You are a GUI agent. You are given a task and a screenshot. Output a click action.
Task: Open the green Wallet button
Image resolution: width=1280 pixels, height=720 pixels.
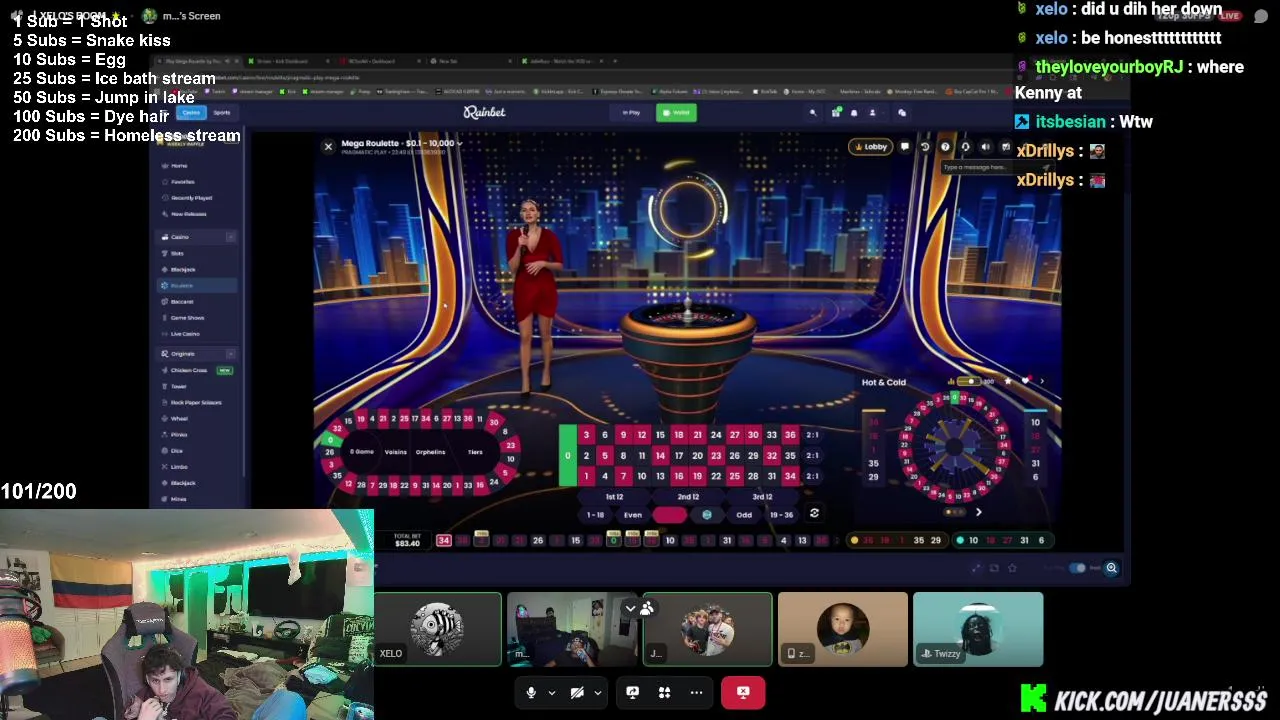[677, 112]
